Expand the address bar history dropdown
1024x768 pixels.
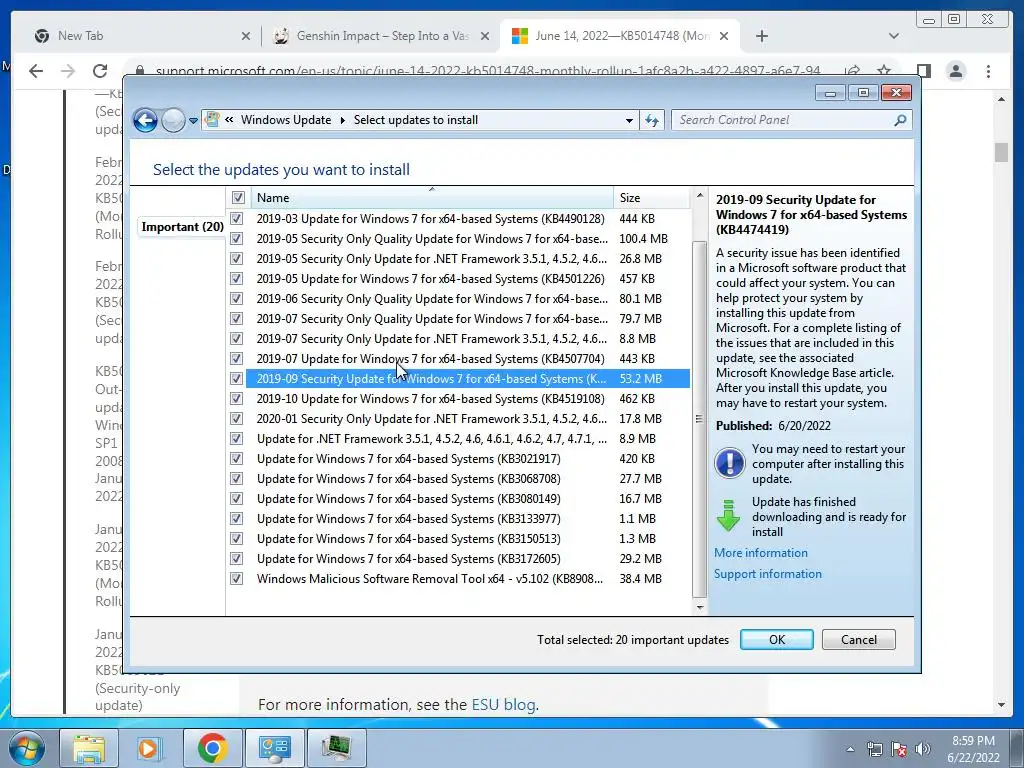[x=629, y=120]
